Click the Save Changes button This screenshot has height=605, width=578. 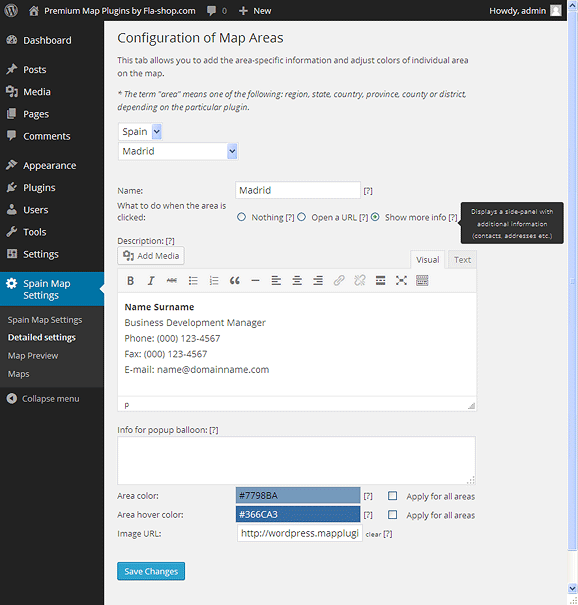click(151, 571)
